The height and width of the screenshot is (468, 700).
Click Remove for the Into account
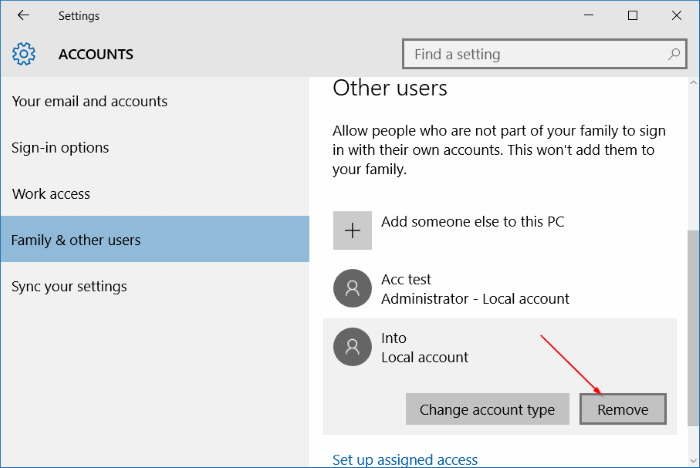(x=622, y=409)
